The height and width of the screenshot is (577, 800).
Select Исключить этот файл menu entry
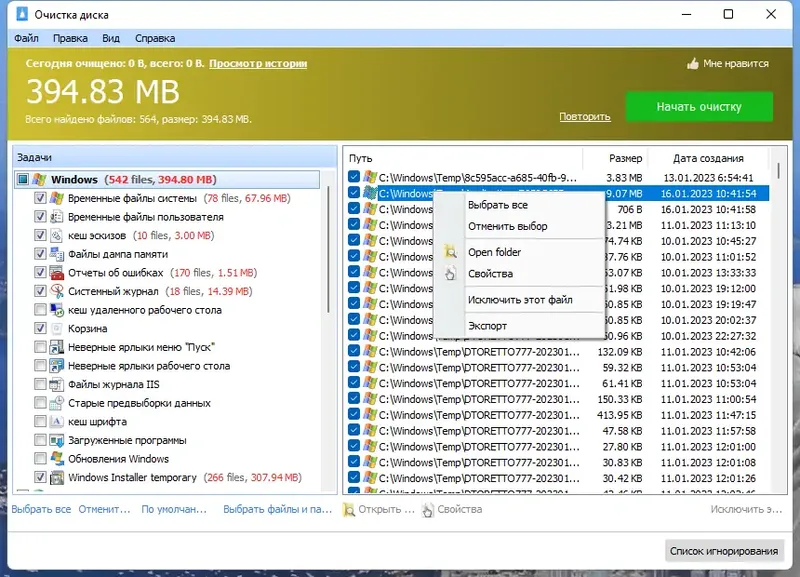pyautogui.click(x=519, y=300)
